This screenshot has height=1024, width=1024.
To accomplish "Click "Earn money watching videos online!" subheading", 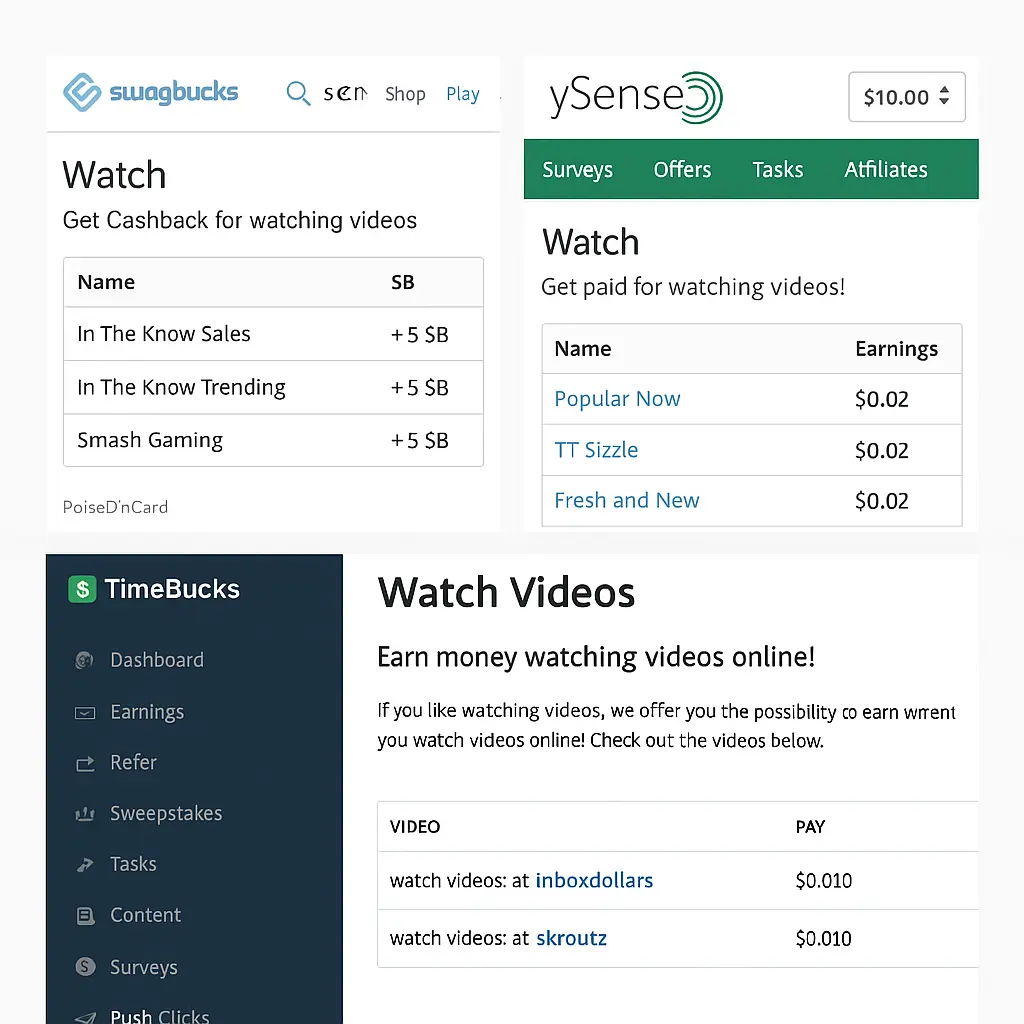I will click(x=596, y=657).
